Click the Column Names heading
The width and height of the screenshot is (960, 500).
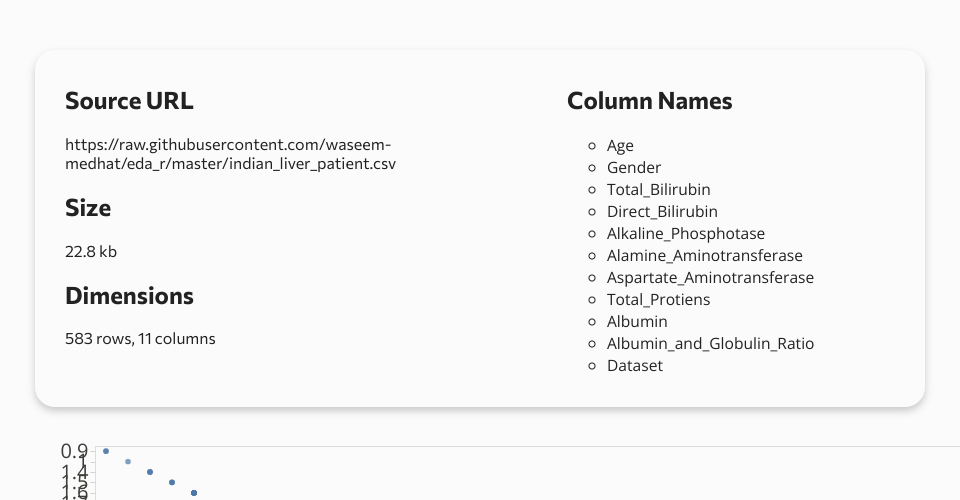tap(649, 101)
